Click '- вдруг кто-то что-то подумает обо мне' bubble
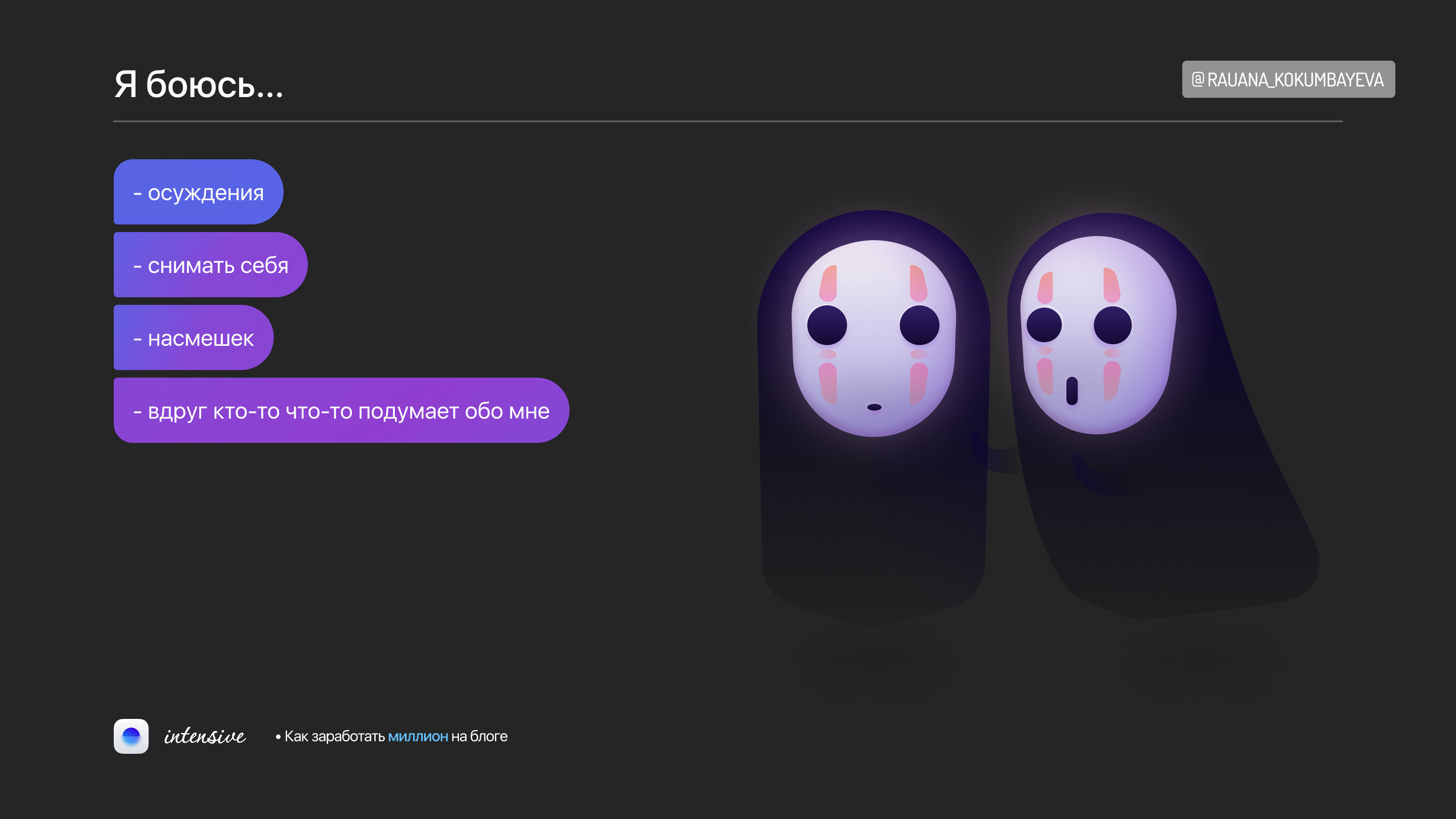Screen dimensions: 1456x819 [341, 411]
